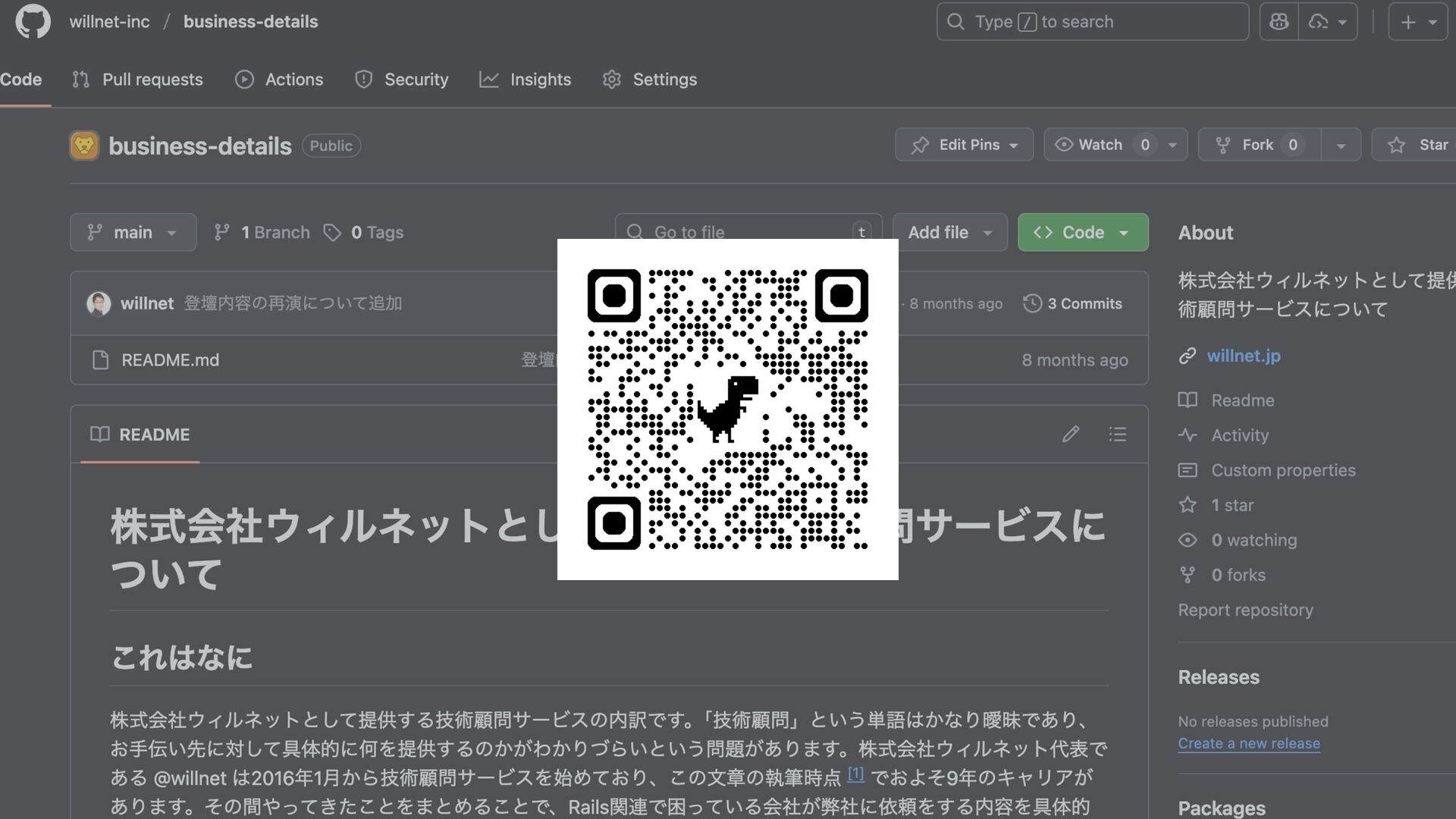This screenshot has height=819, width=1456.
Task: Switch to the Pull requests tab
Action: coord(137,80)
